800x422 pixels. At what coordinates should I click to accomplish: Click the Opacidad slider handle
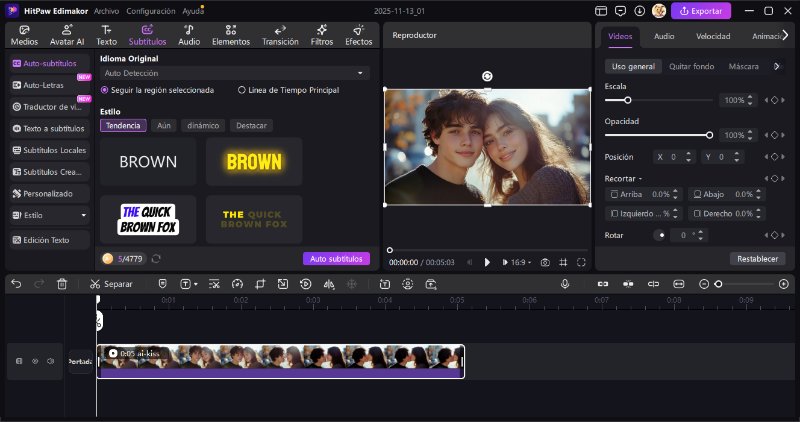click(709, 135)
